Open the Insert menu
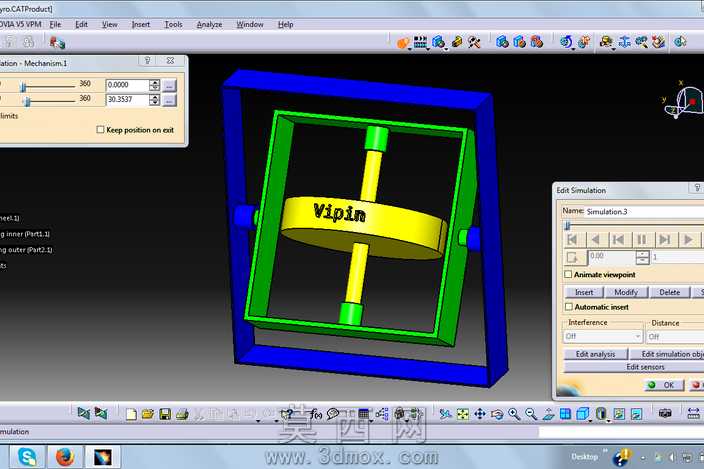704x469 pixels. tap(141, 24)
